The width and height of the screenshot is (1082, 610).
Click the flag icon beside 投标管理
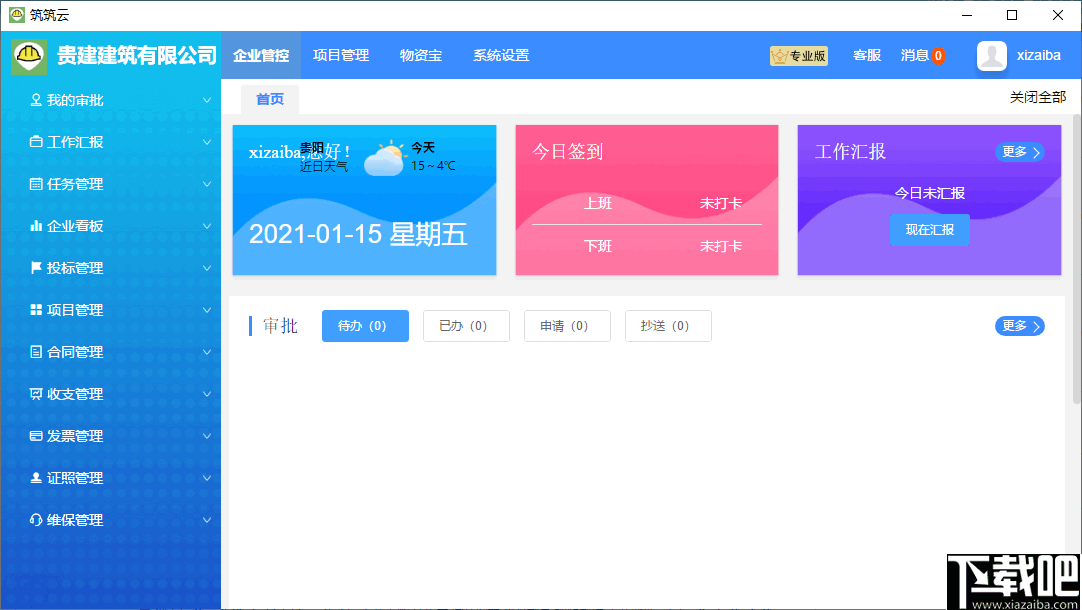point(36,268)
